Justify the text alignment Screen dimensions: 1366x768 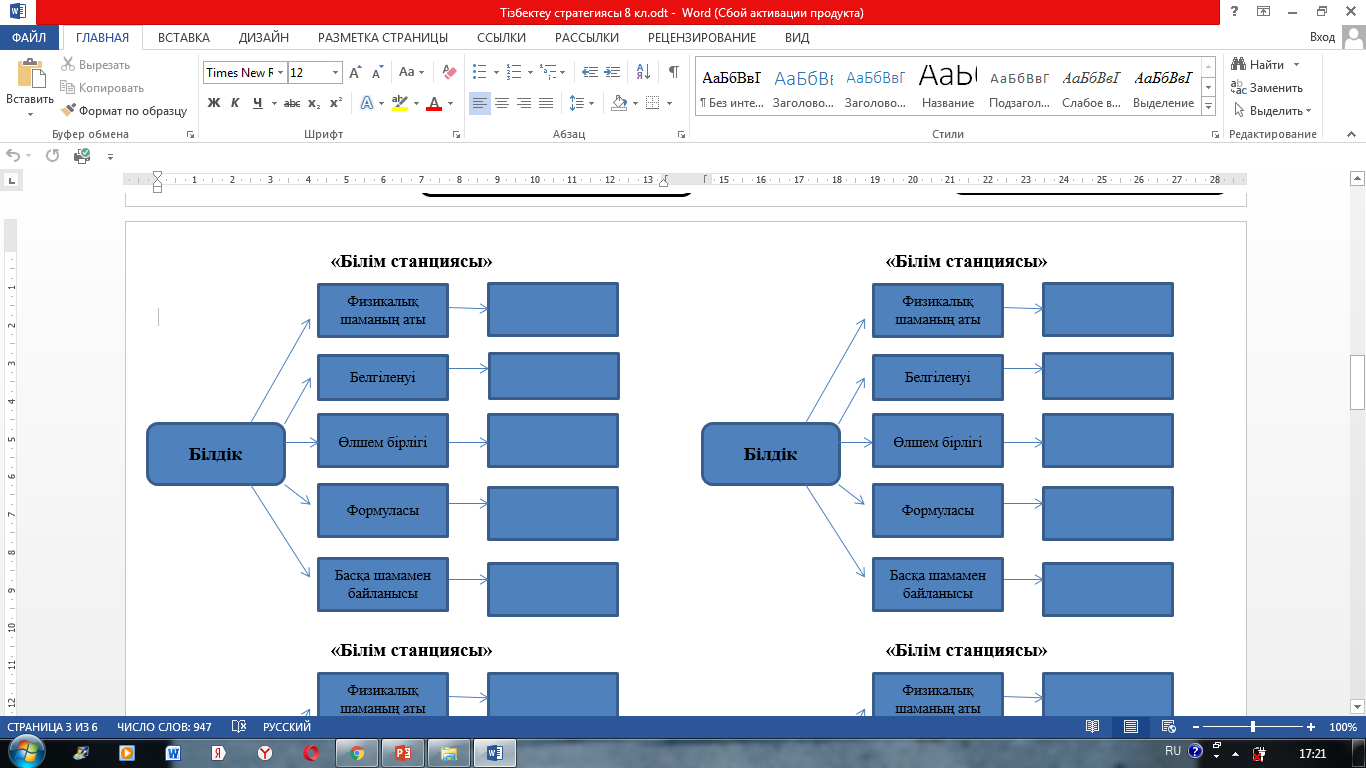(546, 103)
